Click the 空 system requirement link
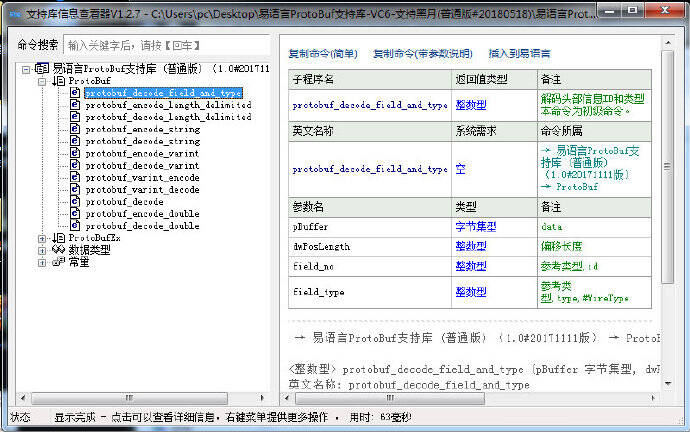The height and width of the screenshot is (432, 690). click(x=460, y=169)
